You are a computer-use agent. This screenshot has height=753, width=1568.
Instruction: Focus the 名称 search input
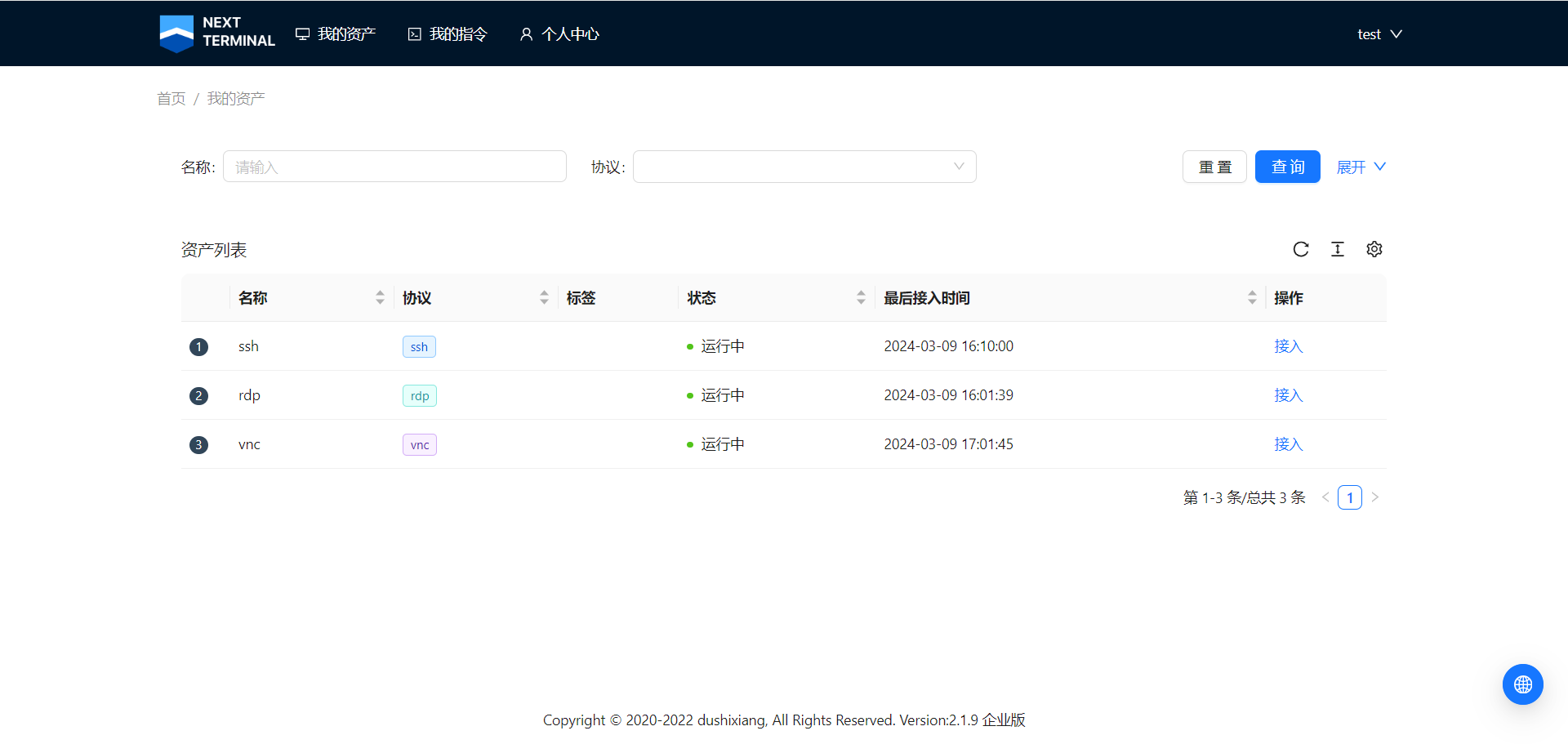click(x=394, y=167)
